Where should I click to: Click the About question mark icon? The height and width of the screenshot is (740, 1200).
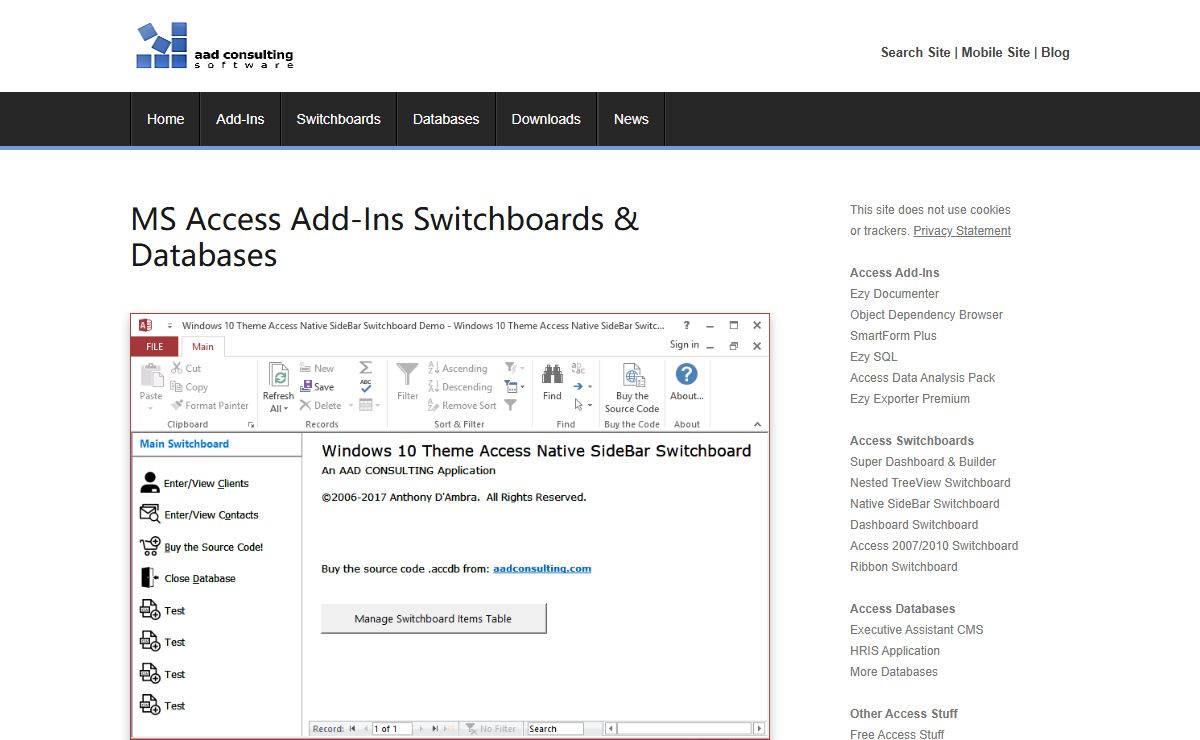click(x=686, y=374)
